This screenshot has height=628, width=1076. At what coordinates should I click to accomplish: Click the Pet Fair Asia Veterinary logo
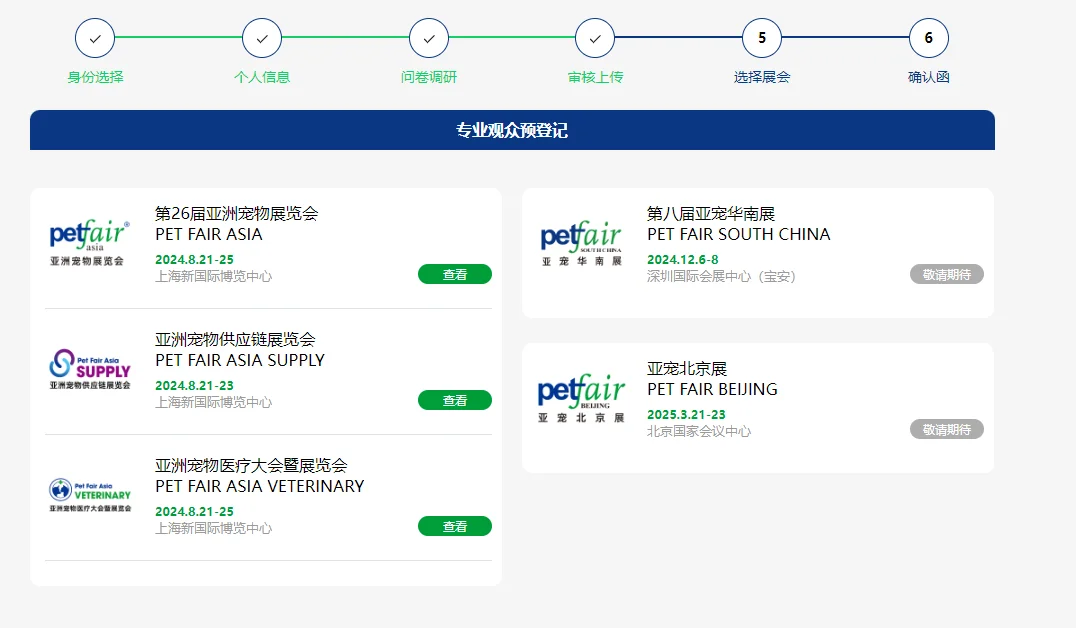coord(89,495)
